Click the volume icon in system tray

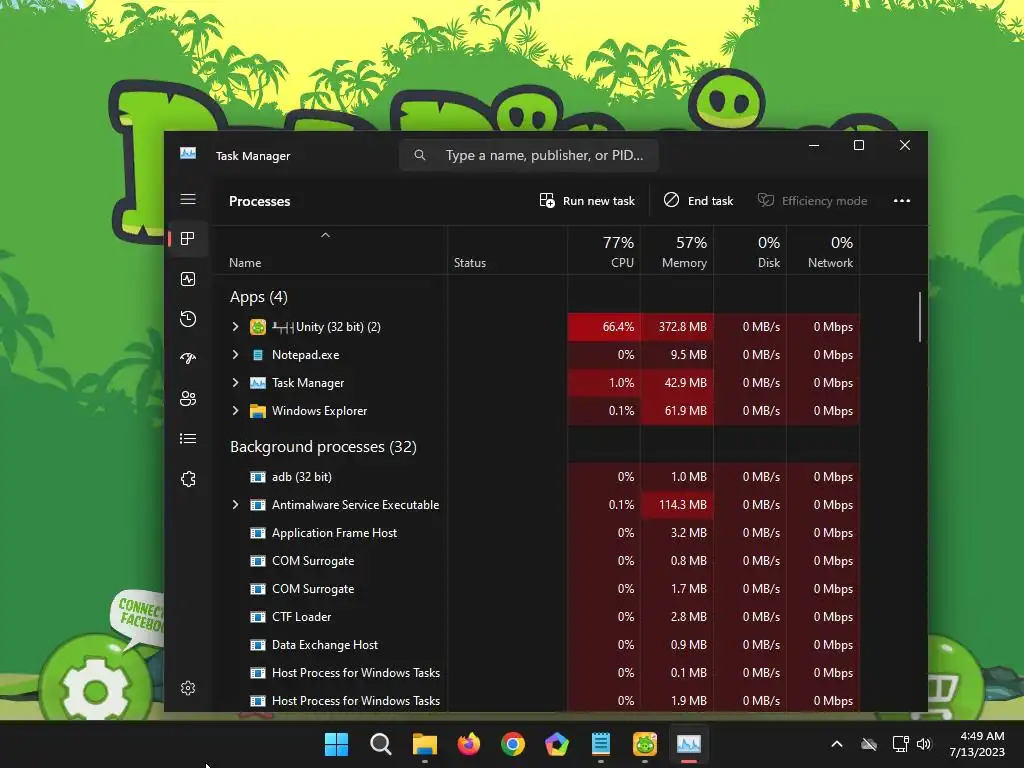point(923,744)
